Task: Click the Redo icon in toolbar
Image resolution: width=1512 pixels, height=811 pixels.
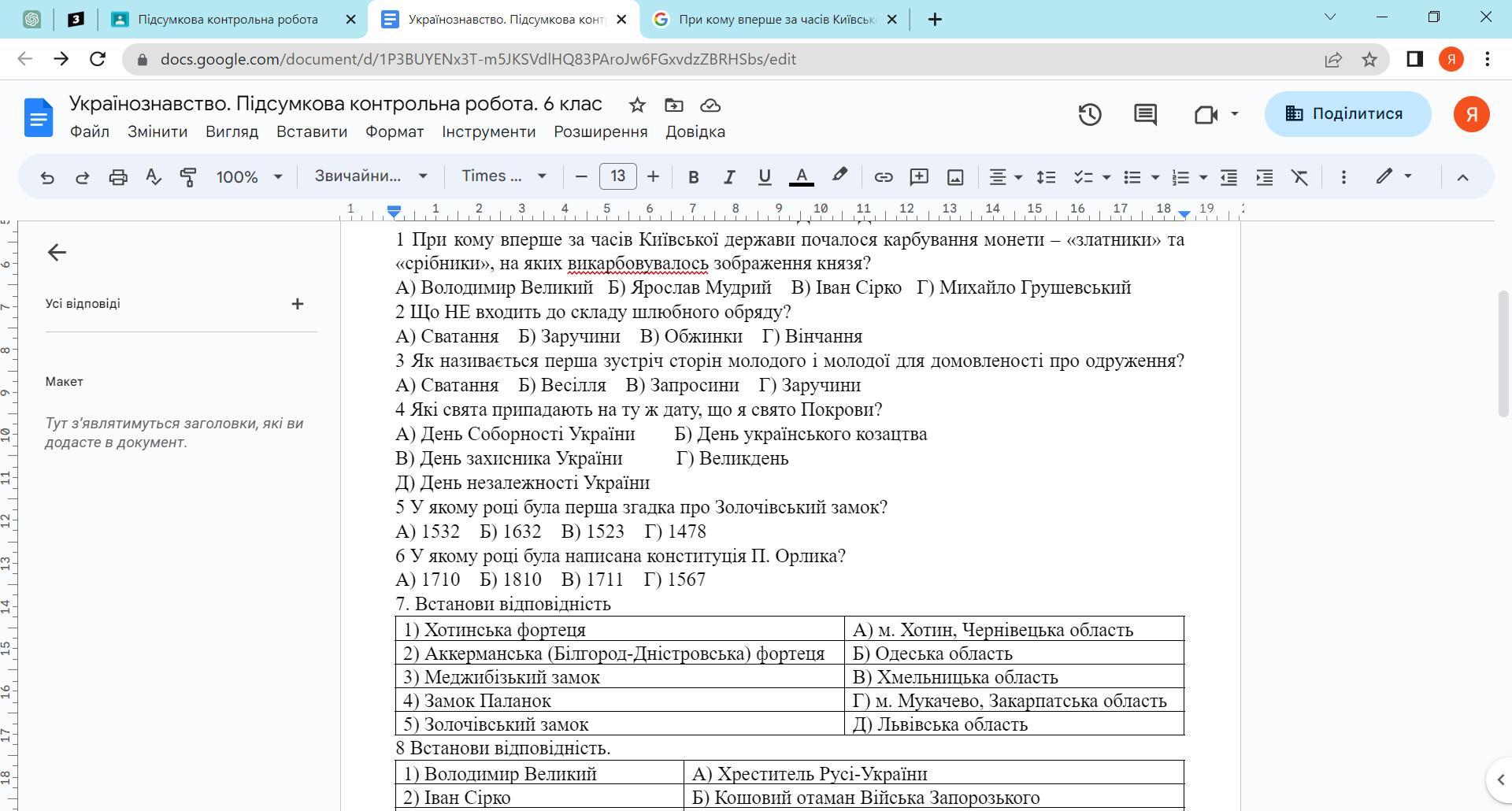Action: [82, 177]
